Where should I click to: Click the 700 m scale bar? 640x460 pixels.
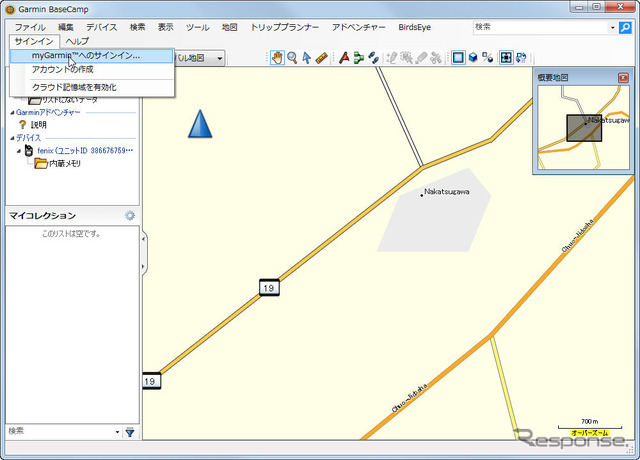590,424
